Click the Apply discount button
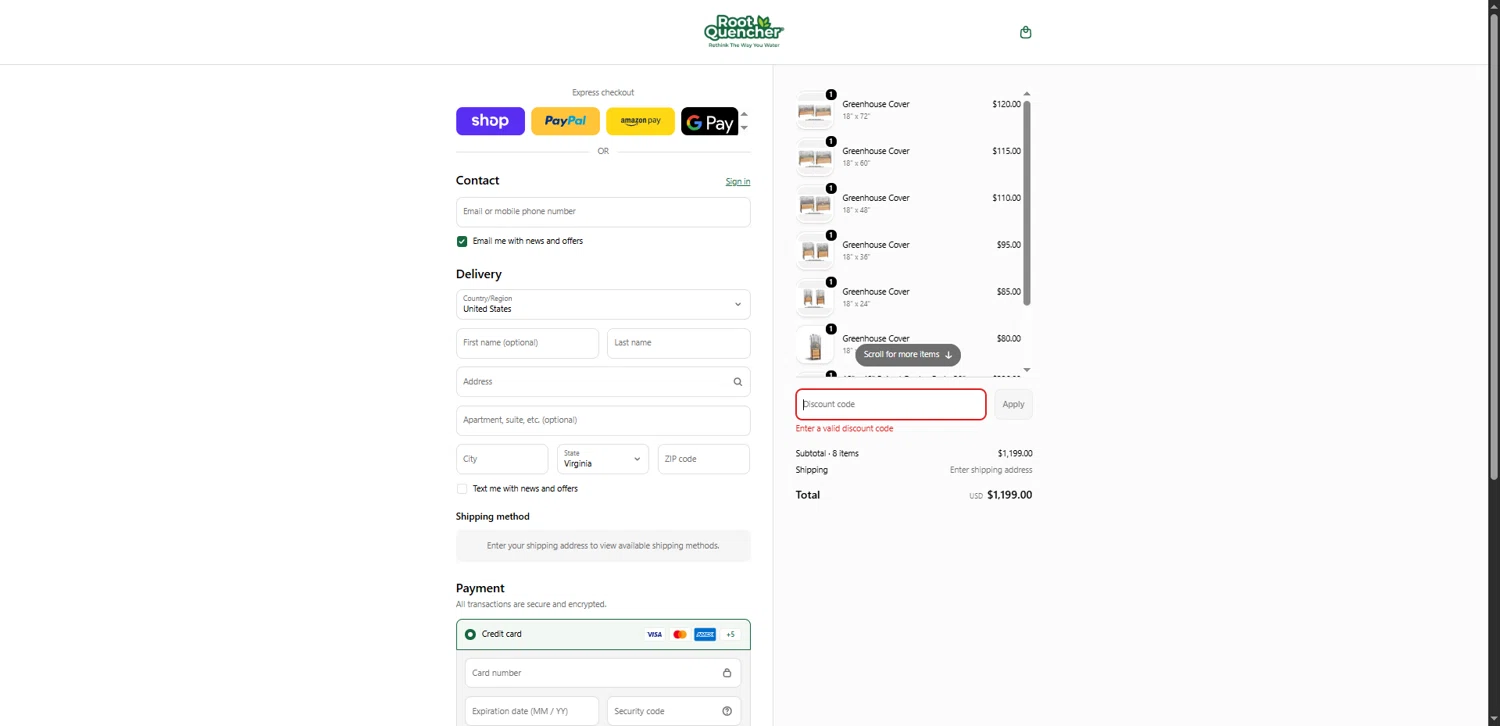The width and height of the screenshot is (1500, 726). (1013, 404)
